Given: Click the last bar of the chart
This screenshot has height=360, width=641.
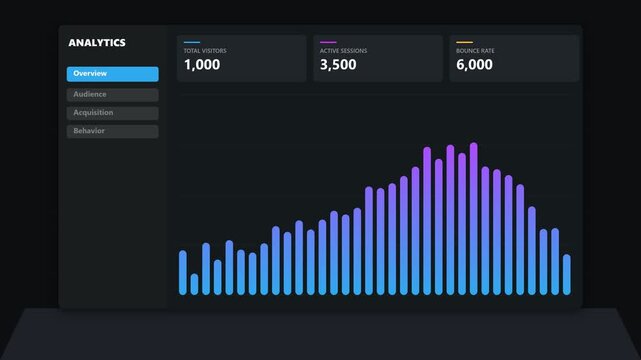Looking at the screenshot, I should (567, 275).
